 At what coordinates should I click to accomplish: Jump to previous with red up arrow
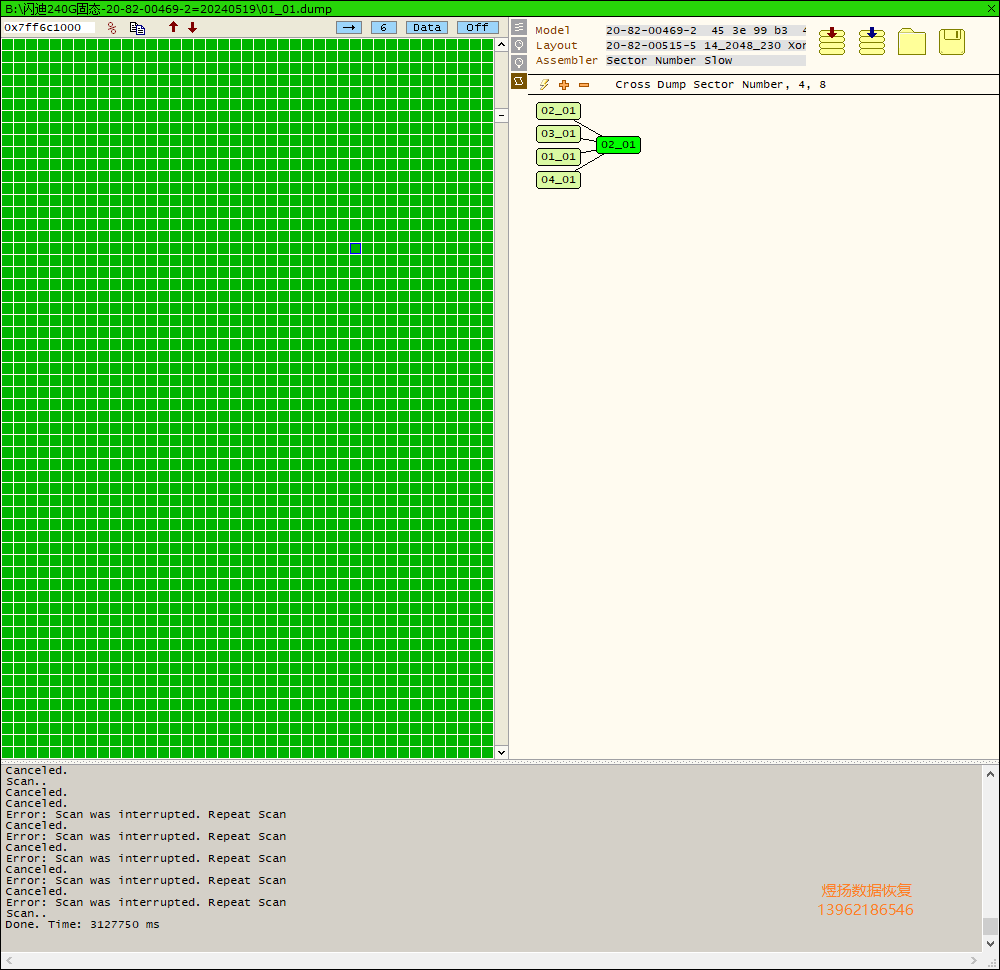coord(173,27)
